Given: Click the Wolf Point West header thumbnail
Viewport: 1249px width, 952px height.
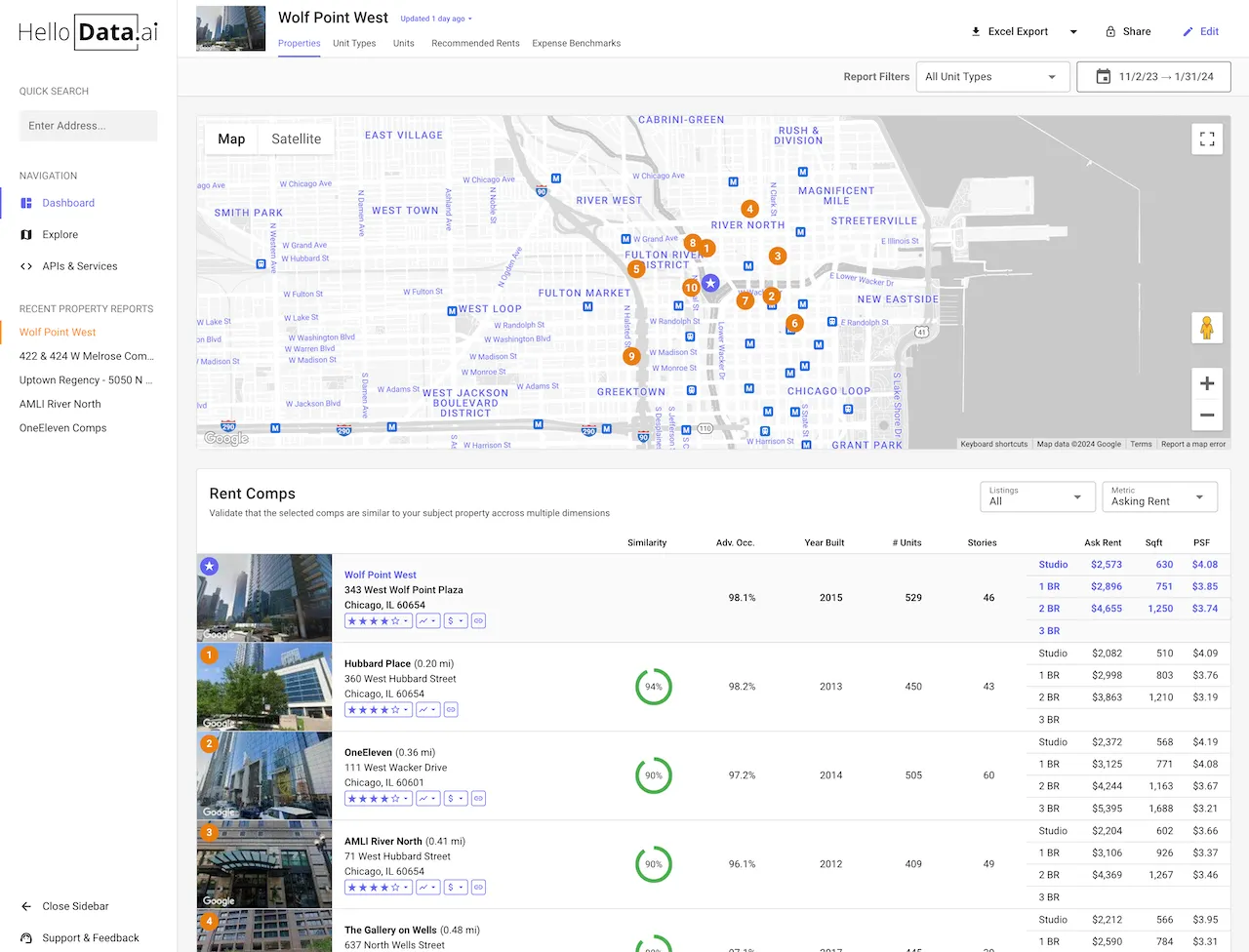Looking at the screenshot, I should click(x=230, y=28).
